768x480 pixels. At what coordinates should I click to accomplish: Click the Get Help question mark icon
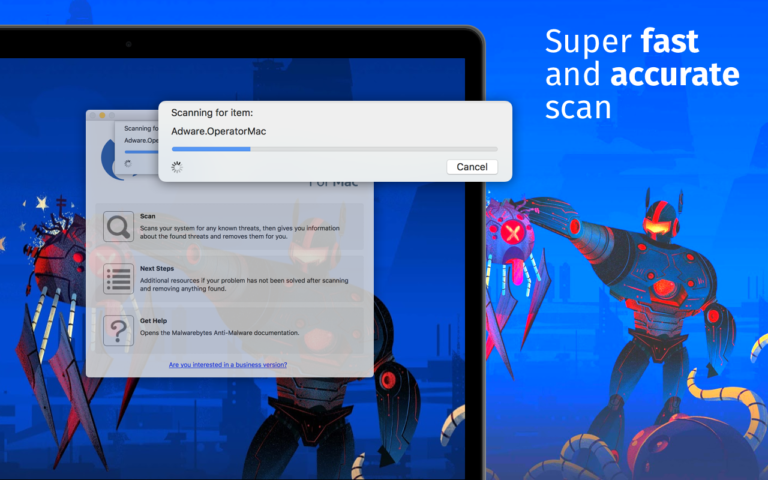click(118, 331)
